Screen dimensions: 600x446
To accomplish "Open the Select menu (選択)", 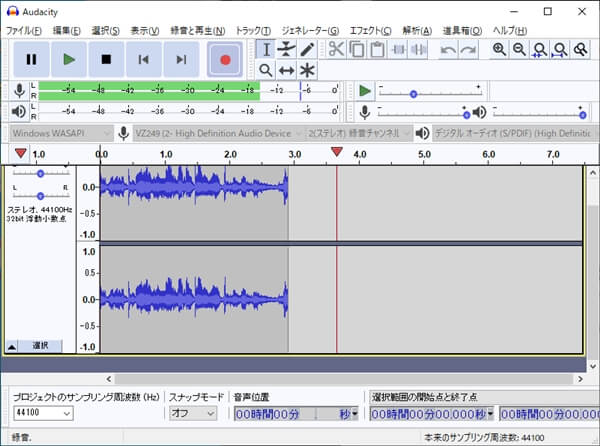I will 106,31.
